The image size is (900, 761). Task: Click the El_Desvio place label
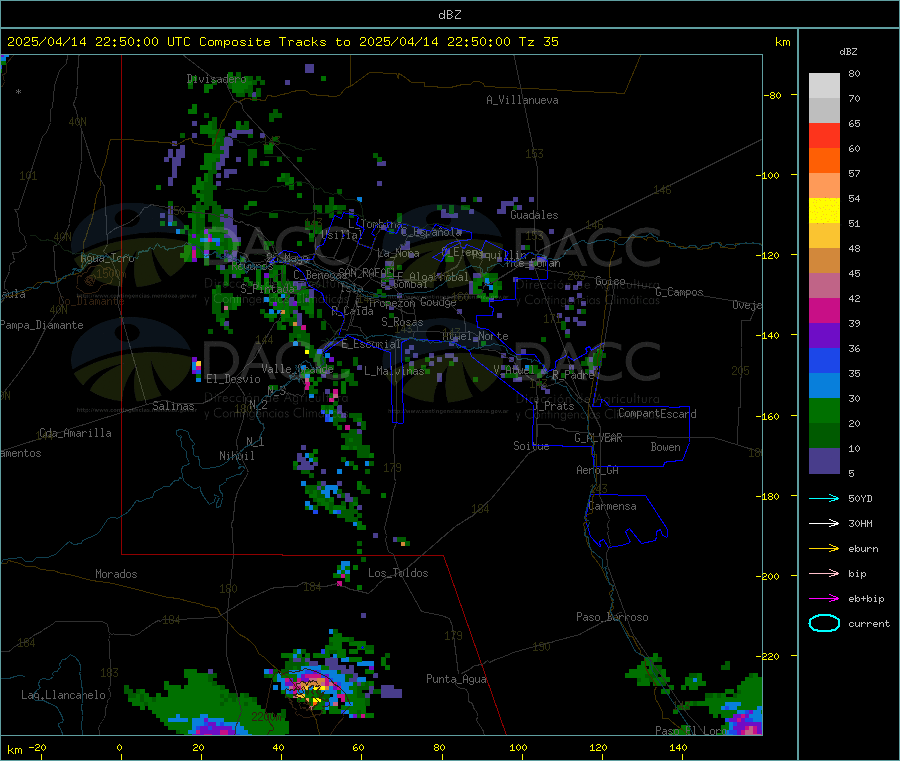coord(233,379)
